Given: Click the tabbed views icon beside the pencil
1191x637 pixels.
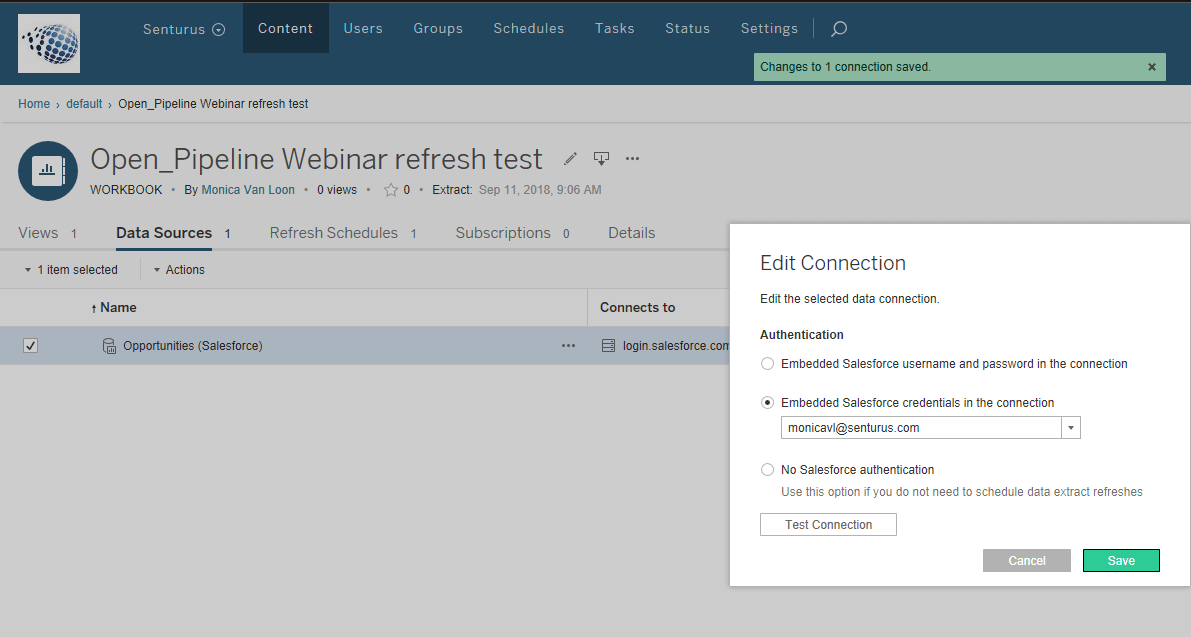Looking at the screenshot, I should (x=601, y=158).
